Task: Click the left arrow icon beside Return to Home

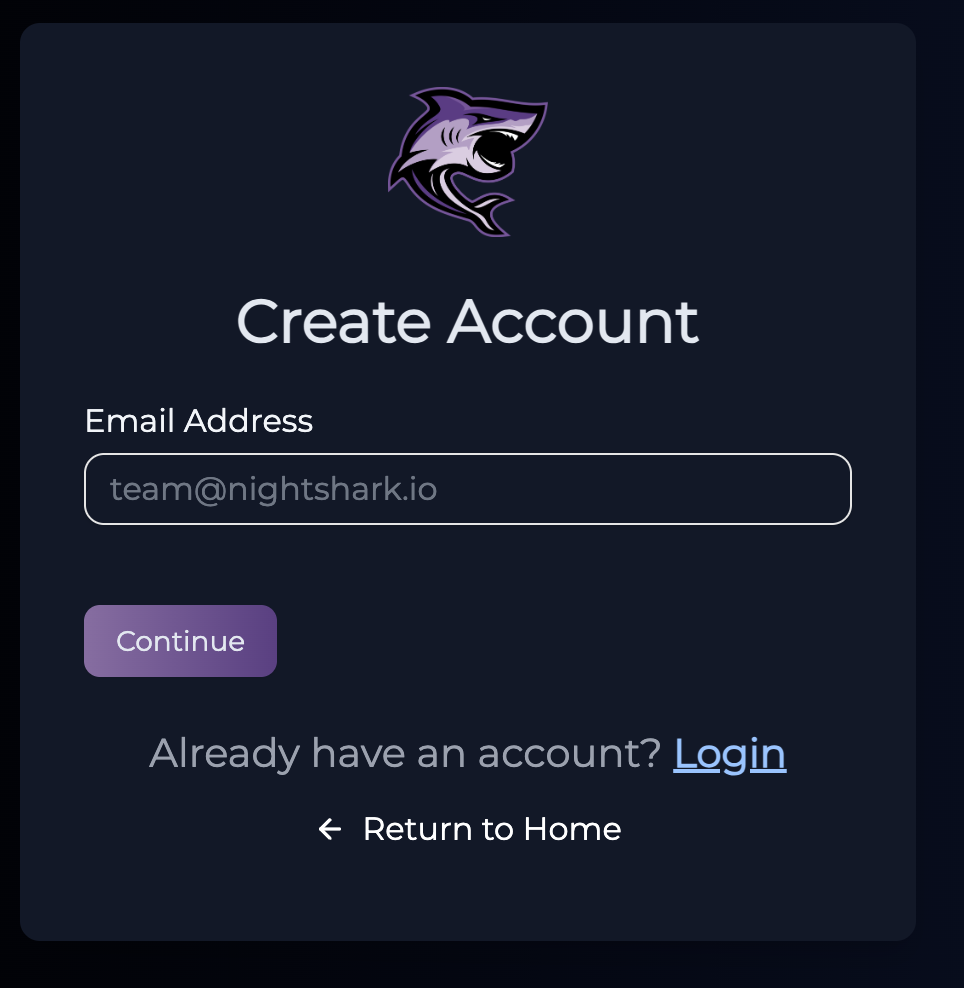Action: [x=330, y=829]
